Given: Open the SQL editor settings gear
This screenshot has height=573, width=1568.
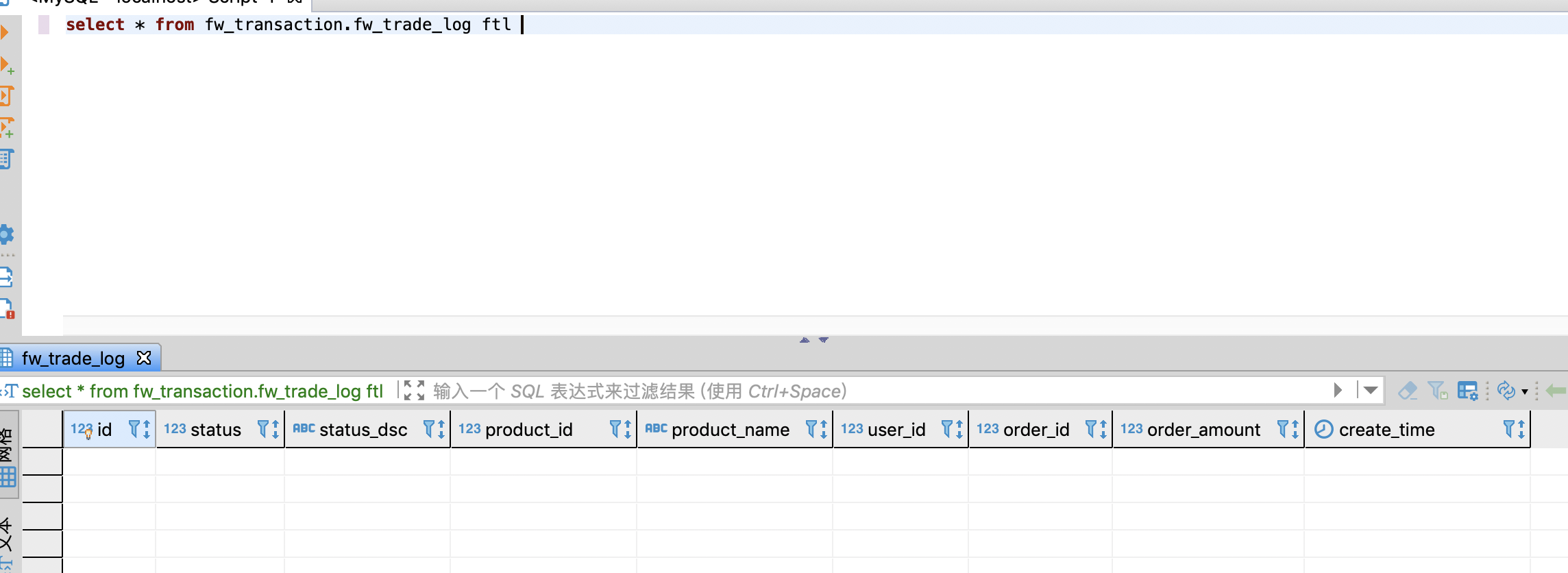Looking at the screenshot, I should 7,234.
